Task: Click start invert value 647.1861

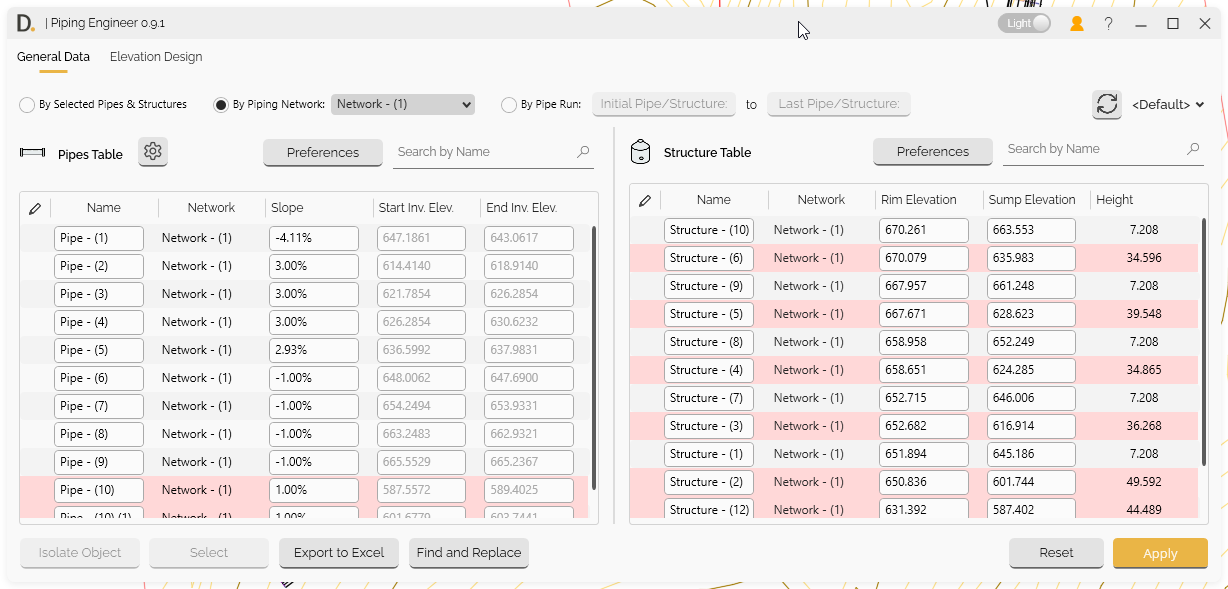Action: 421,238
